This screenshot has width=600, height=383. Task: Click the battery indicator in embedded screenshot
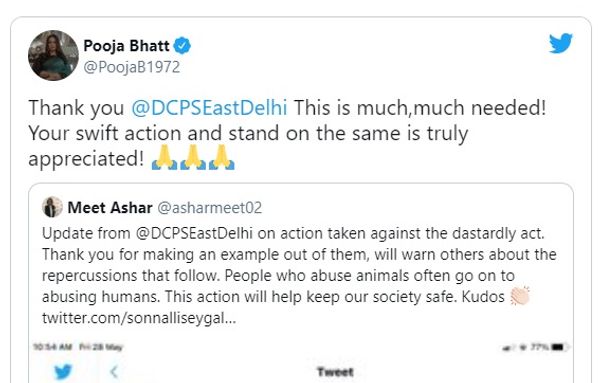[559, 347]
